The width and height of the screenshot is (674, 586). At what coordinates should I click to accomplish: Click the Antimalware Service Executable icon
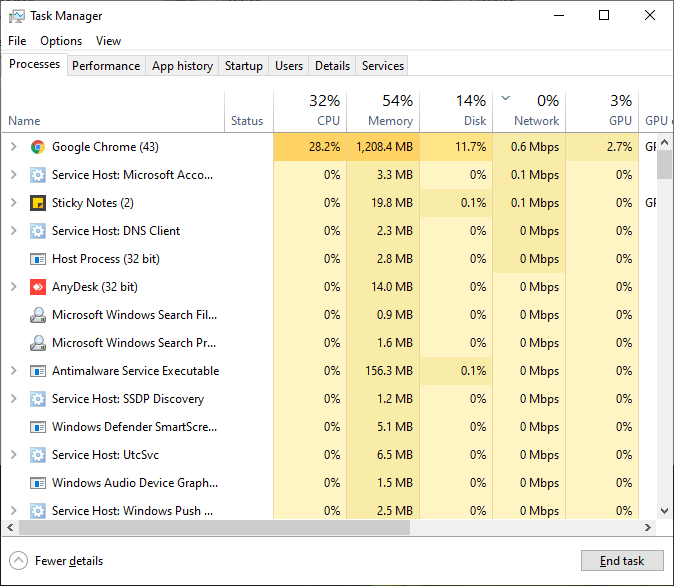38,371
